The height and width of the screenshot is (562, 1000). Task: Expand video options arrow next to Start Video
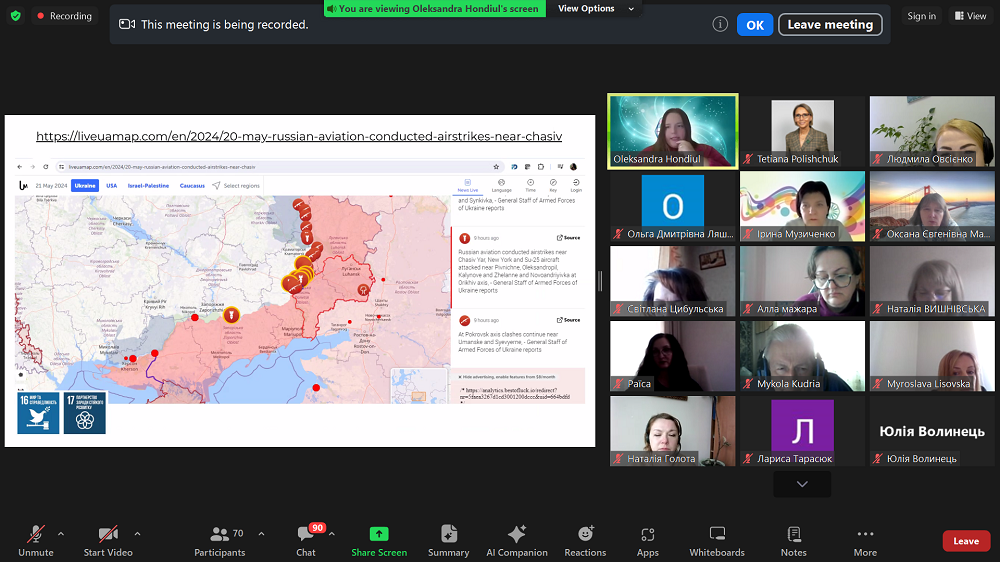137,533
